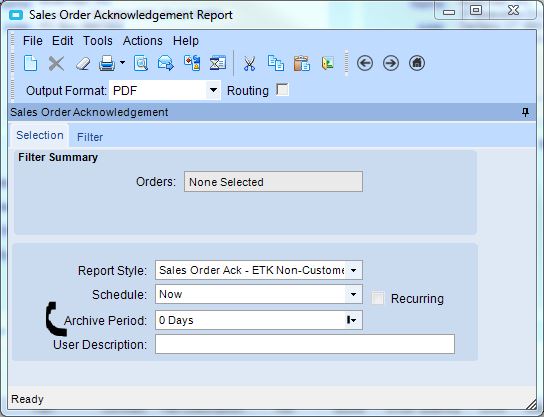Image resolution: width=544 pixels, height=417 pixels.
Task: Click the New document toolbar icon
Action: click(31, 63)
